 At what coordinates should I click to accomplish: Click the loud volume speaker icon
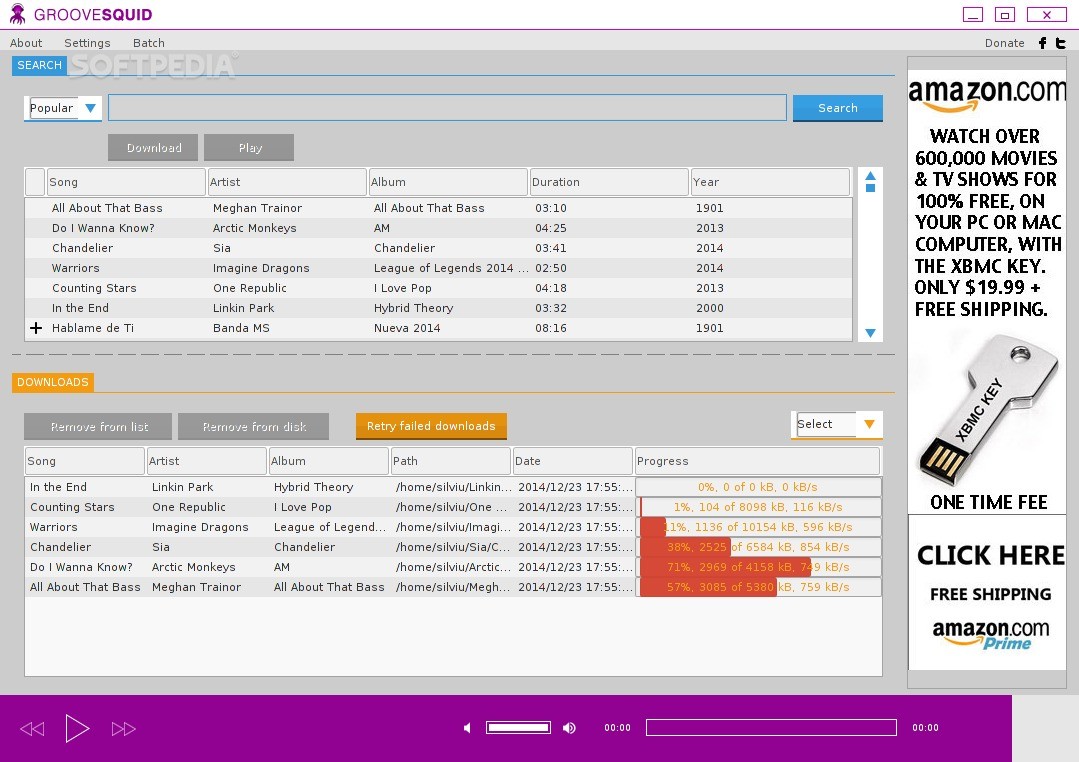tap(570, 728)
